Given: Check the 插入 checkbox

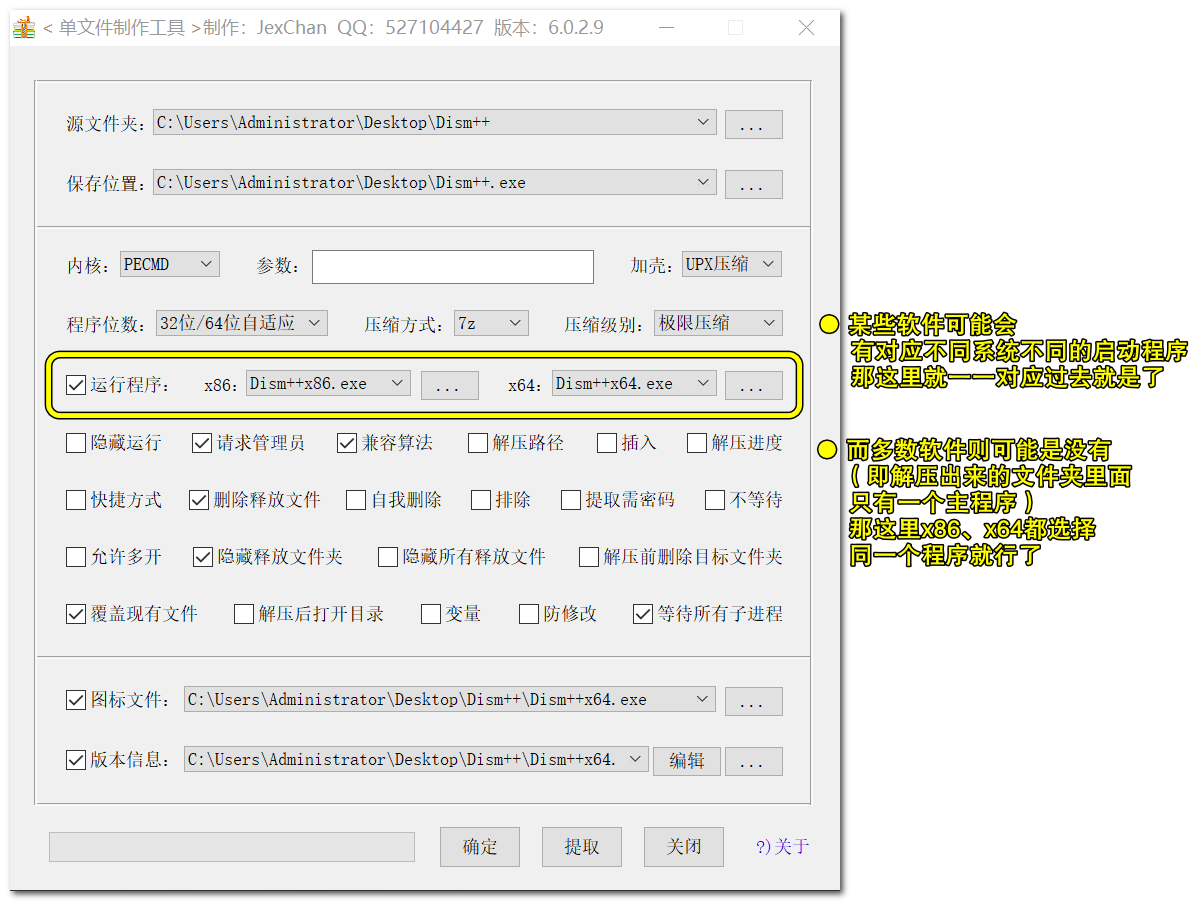Looking at the screenshot, I should (607, 443).
